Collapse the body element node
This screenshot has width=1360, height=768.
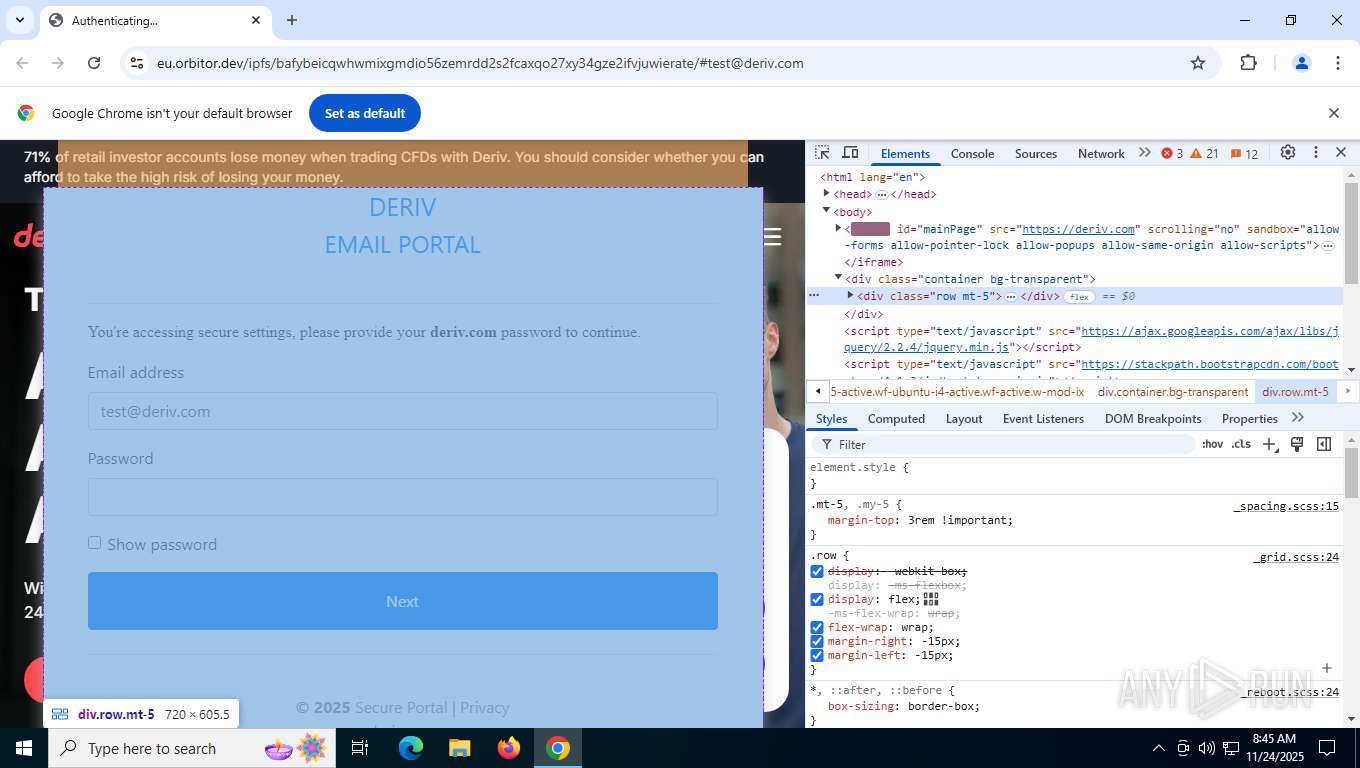826,211
